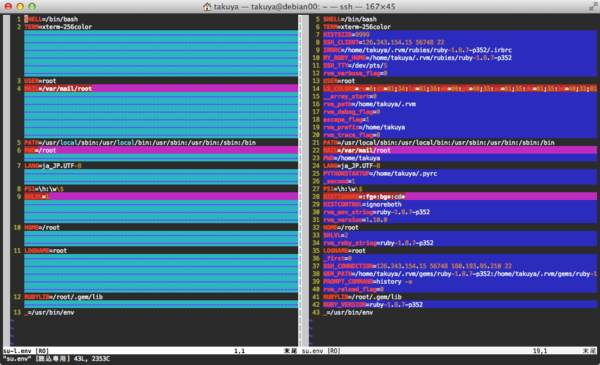Screen dimensions: 600x365
Task: Zoom the terminal with the green button
Action: coord(32,7)
